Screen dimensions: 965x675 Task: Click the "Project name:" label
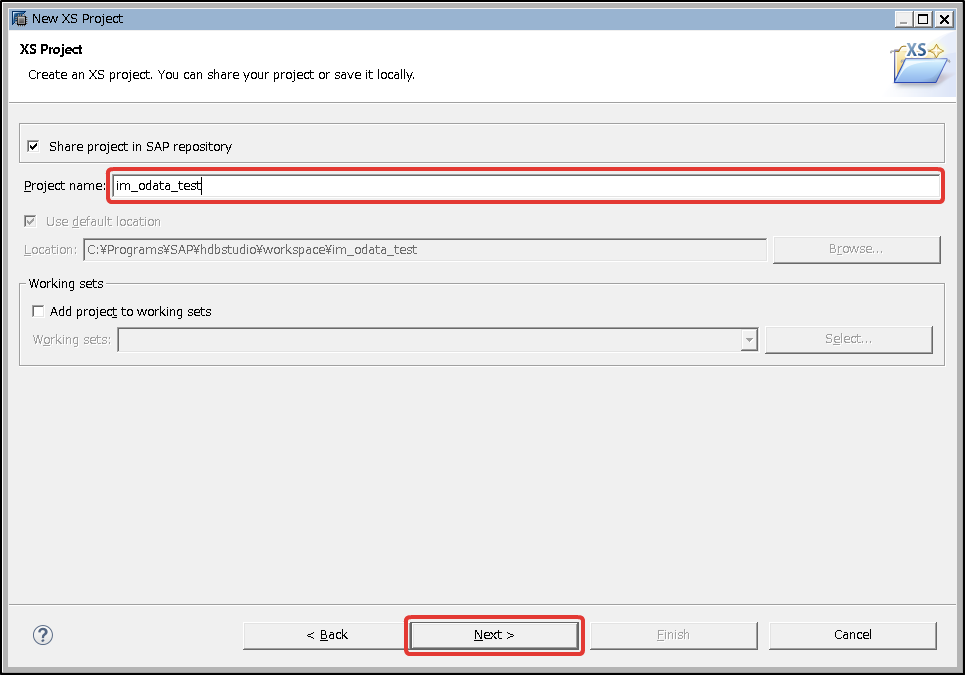coord(65,186)
